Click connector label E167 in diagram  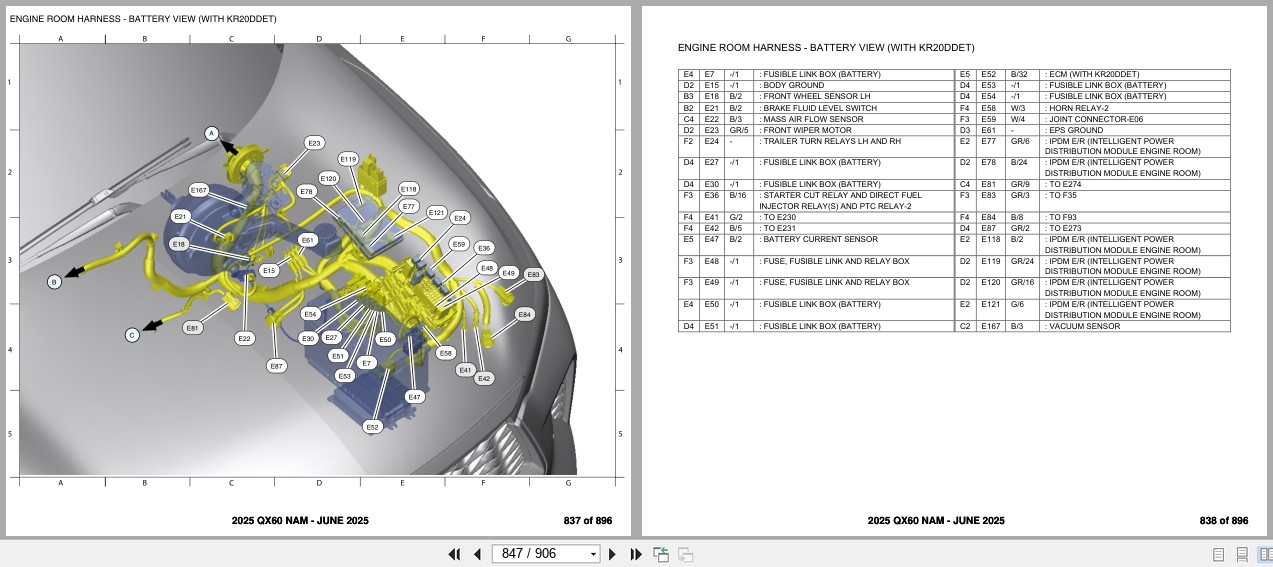pyautogui.click(x=199, y=190)
